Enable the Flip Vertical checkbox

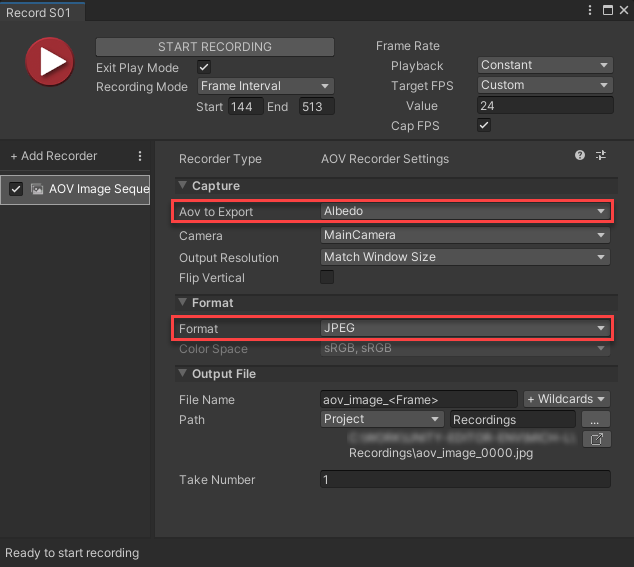point(327,277)
